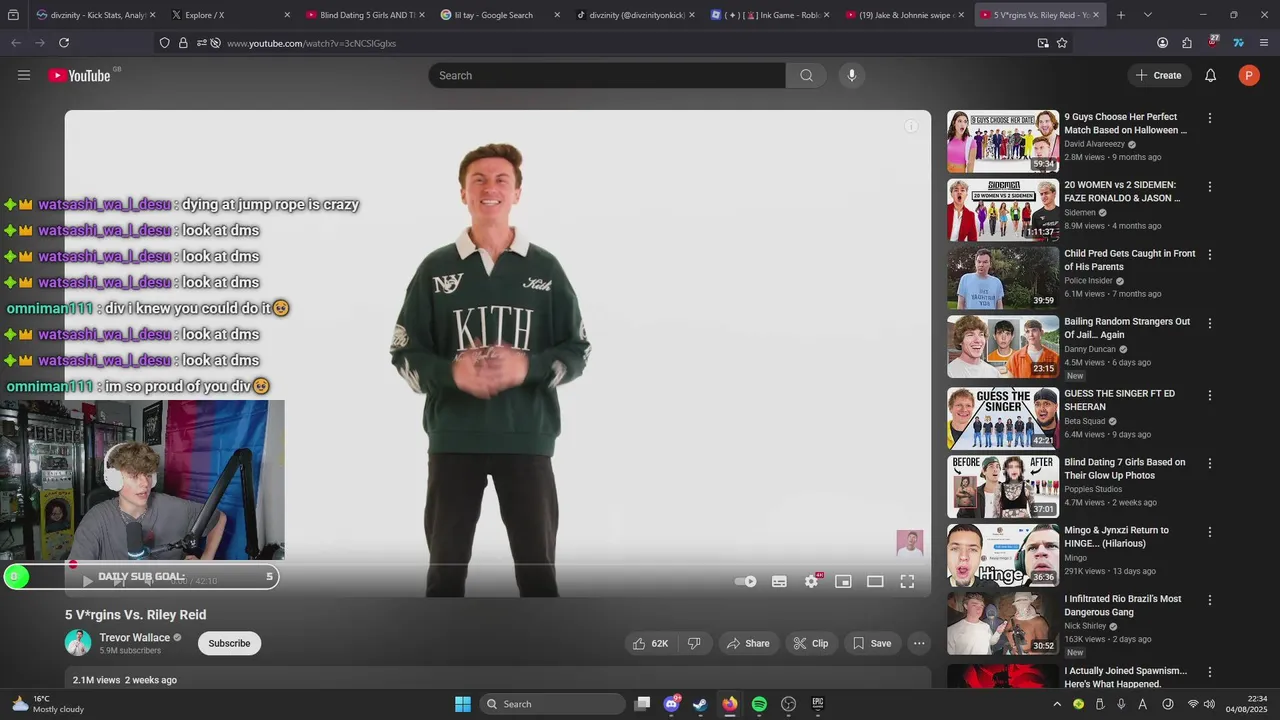Open options for 'Mingo & Jynxzi Return' video

tap(1210, 532)
